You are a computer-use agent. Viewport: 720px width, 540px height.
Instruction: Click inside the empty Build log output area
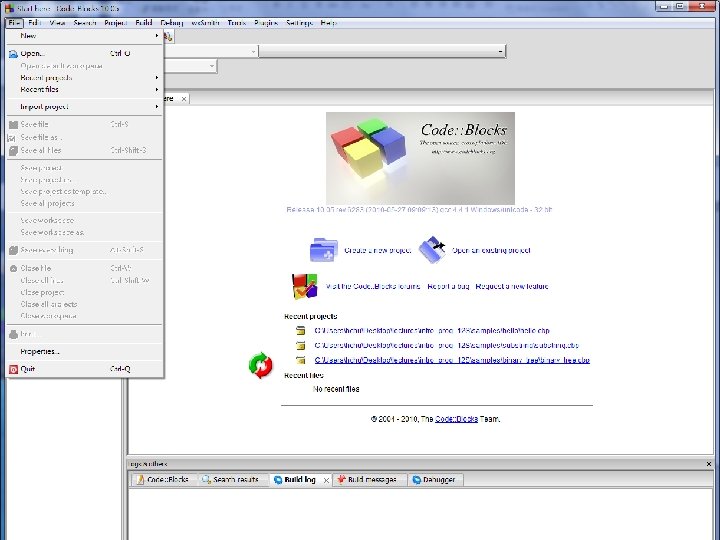click(420, 514)
